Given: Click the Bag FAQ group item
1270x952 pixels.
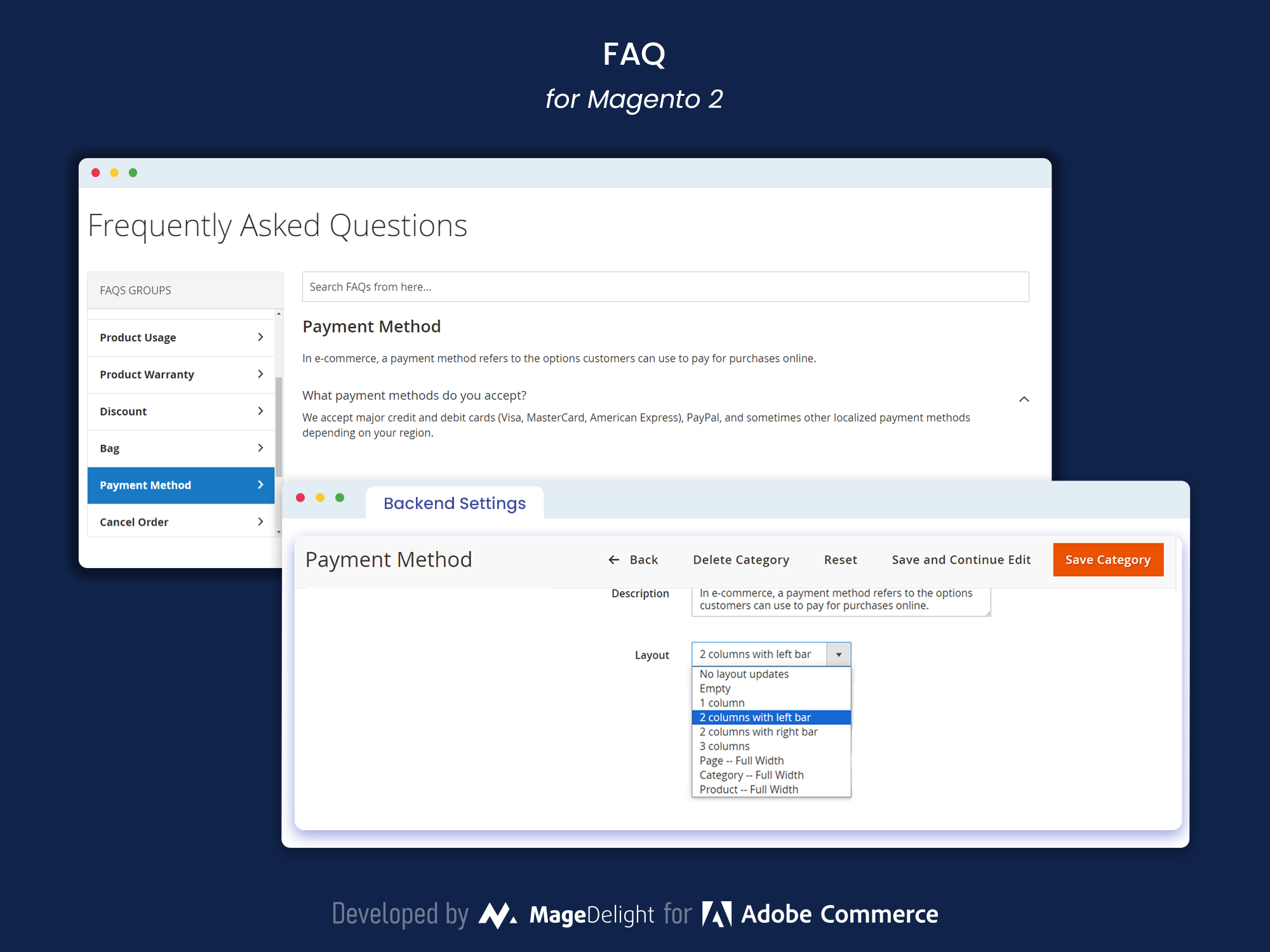Looking at the screenshot, I should point(181,447).
